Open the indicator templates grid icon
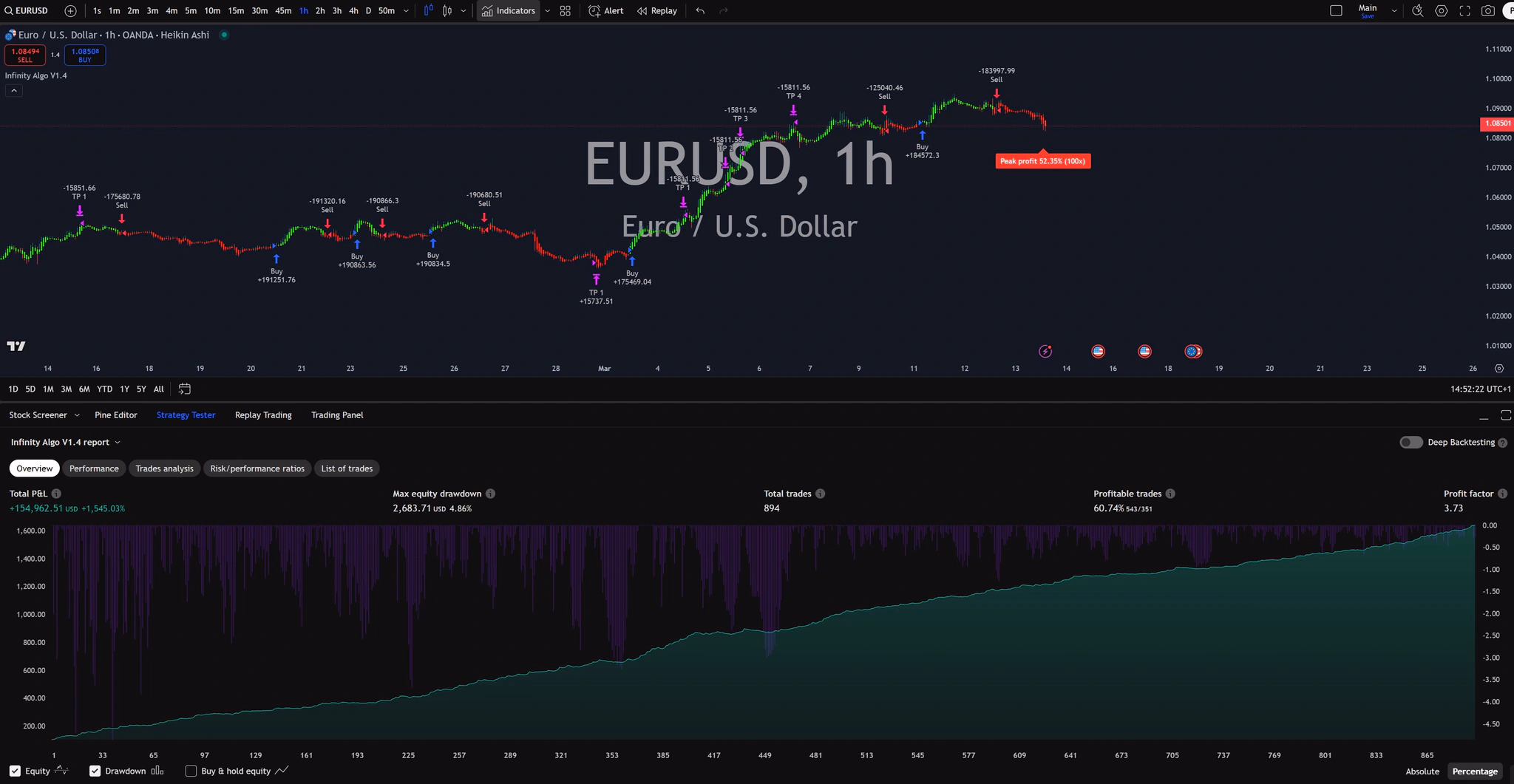This screenshot has height=784, width=1514. [564, 10]
